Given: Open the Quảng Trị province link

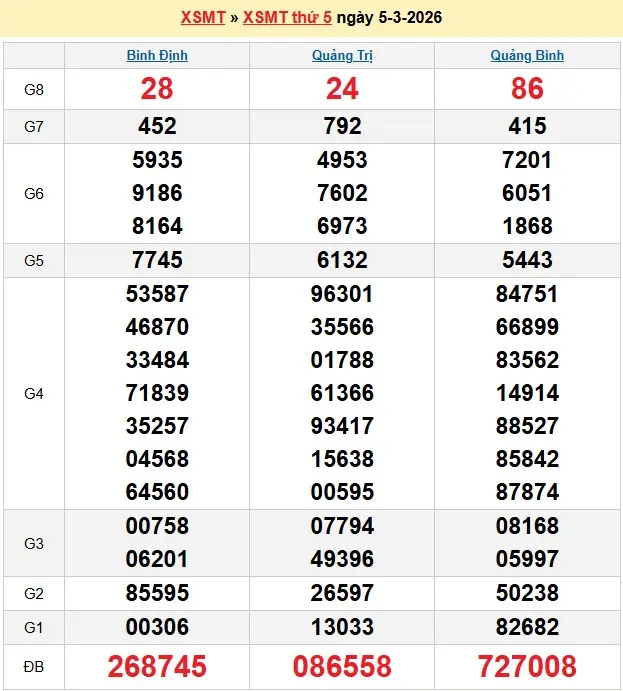Looking at the screenshot, I should pyautogui.click(x=342, y=56).
